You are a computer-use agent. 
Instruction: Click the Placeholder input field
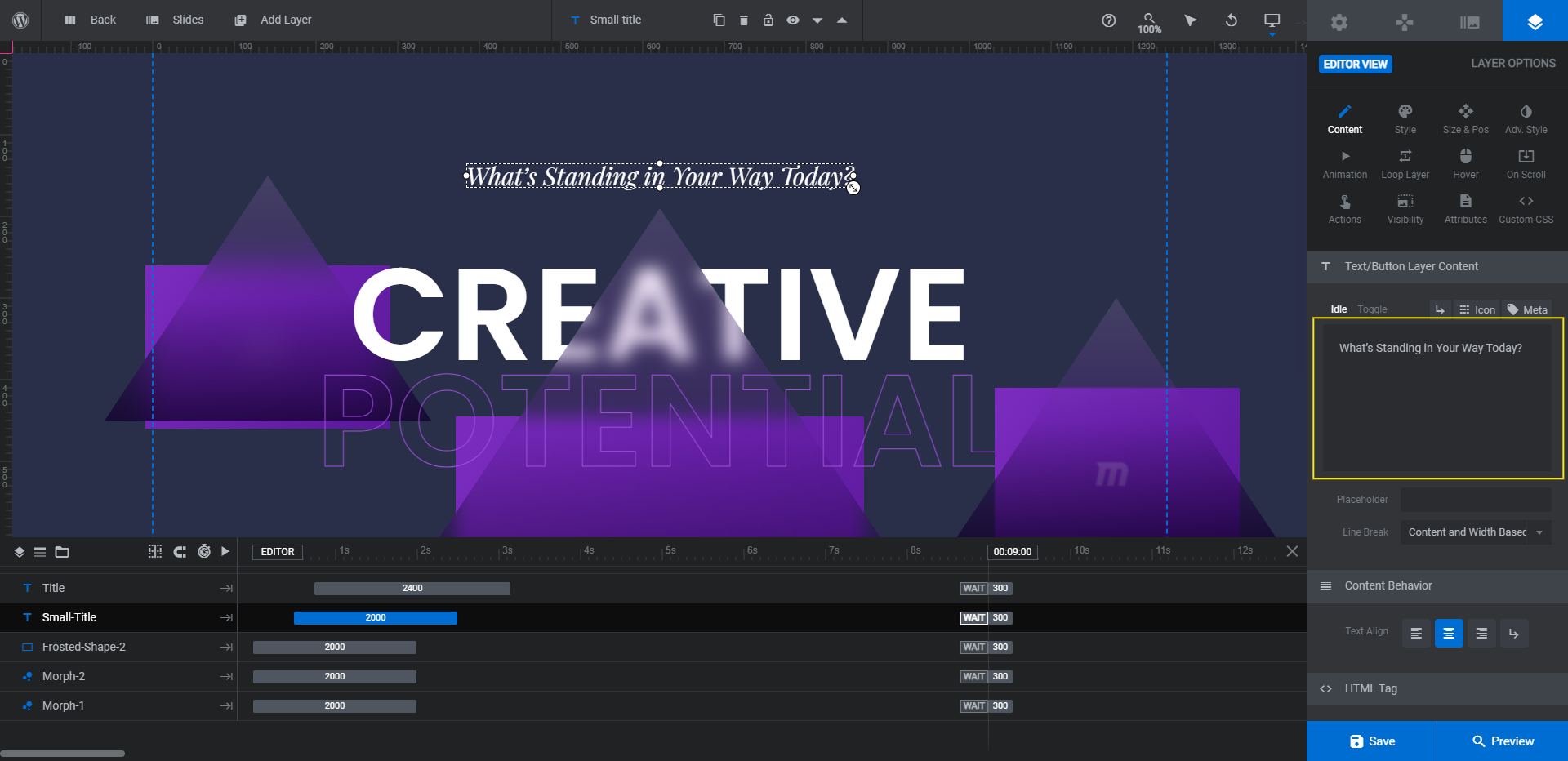coord(1476,500)
